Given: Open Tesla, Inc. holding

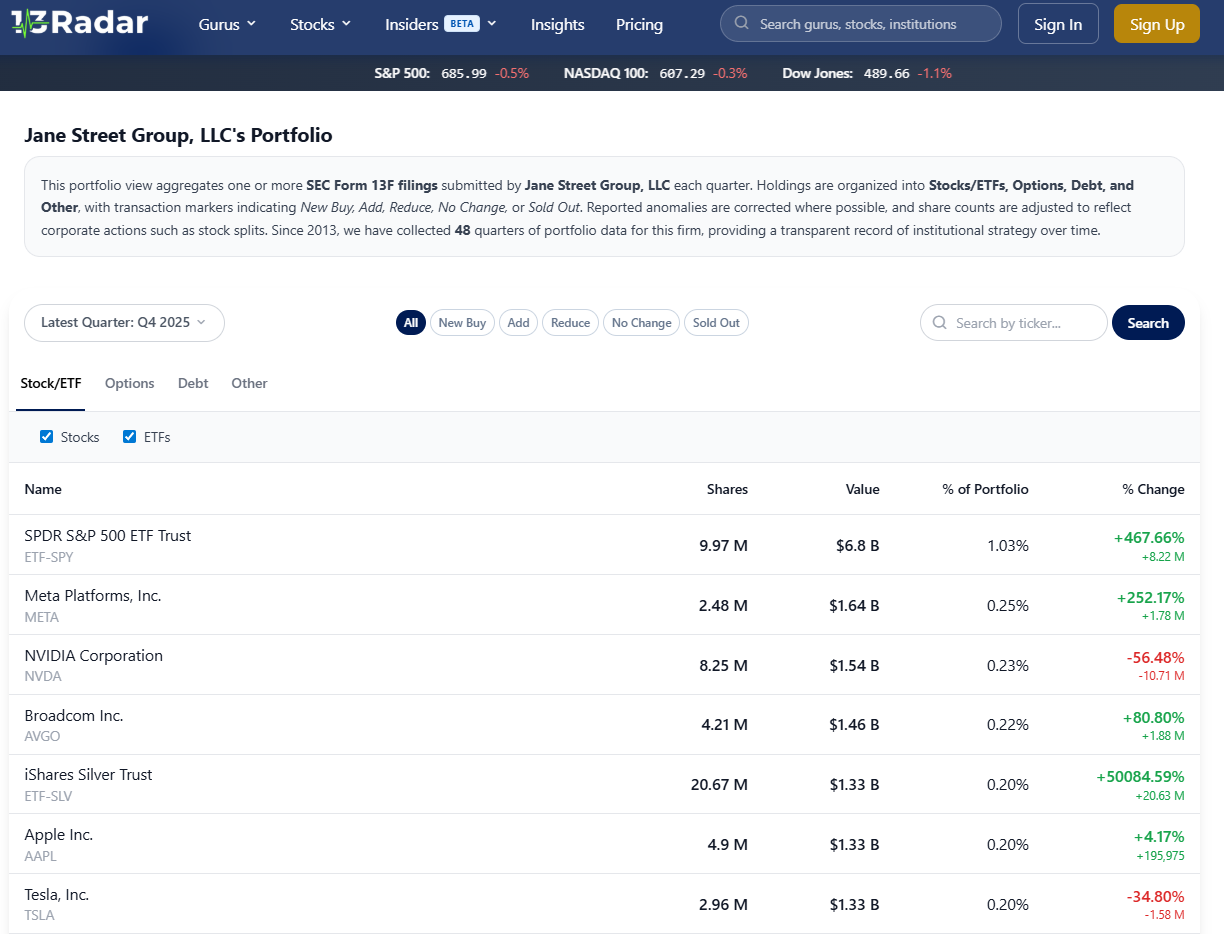Looking at the screenshot, I should coord(57,895).
